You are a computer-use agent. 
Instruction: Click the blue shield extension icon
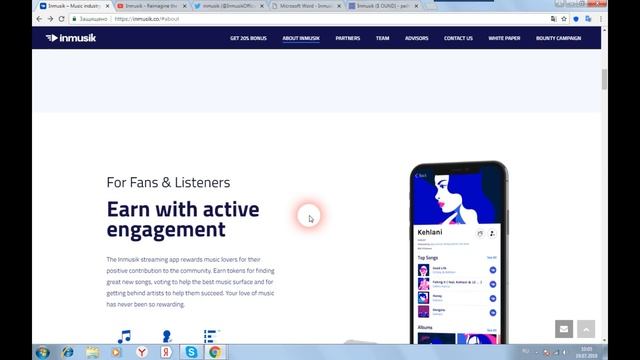point(576,19)
